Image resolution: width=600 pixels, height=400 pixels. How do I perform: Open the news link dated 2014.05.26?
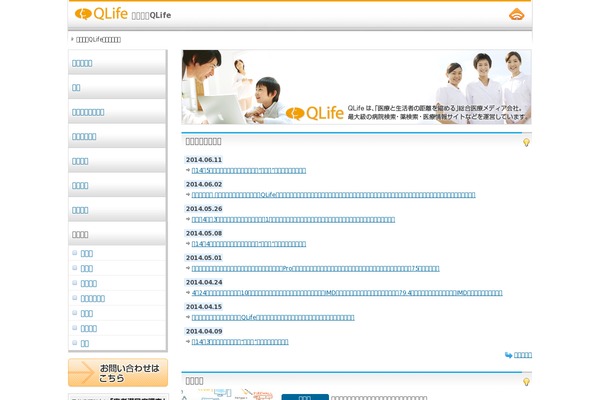[x=293, y=220]
